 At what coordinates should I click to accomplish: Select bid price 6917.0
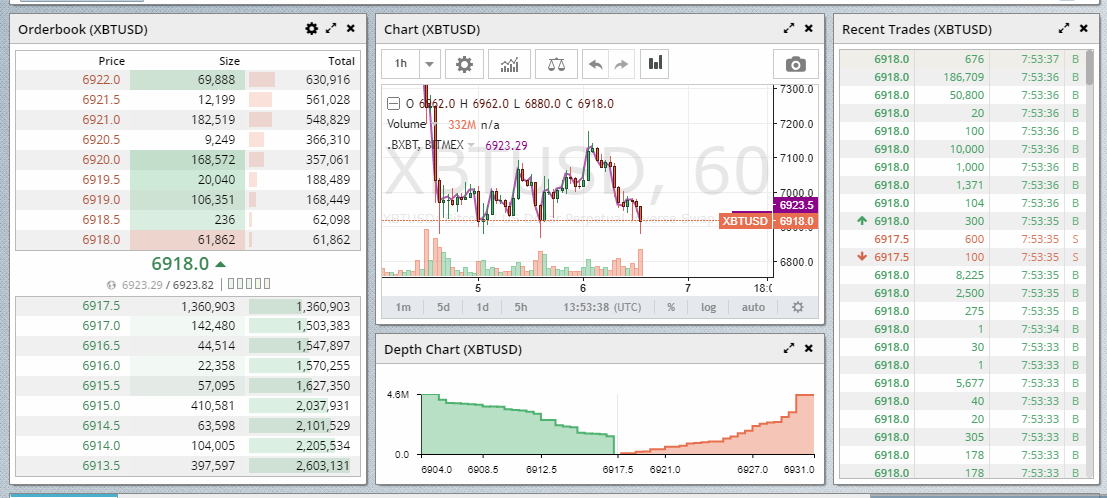(101, 326)
